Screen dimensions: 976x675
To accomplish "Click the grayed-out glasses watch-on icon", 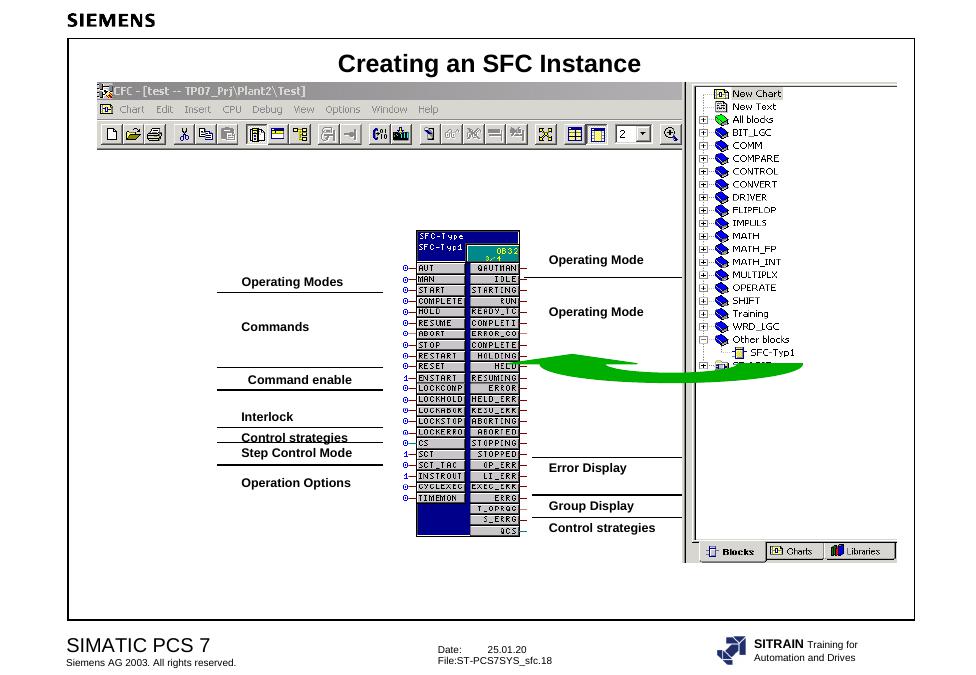I will tap(451, 134).
